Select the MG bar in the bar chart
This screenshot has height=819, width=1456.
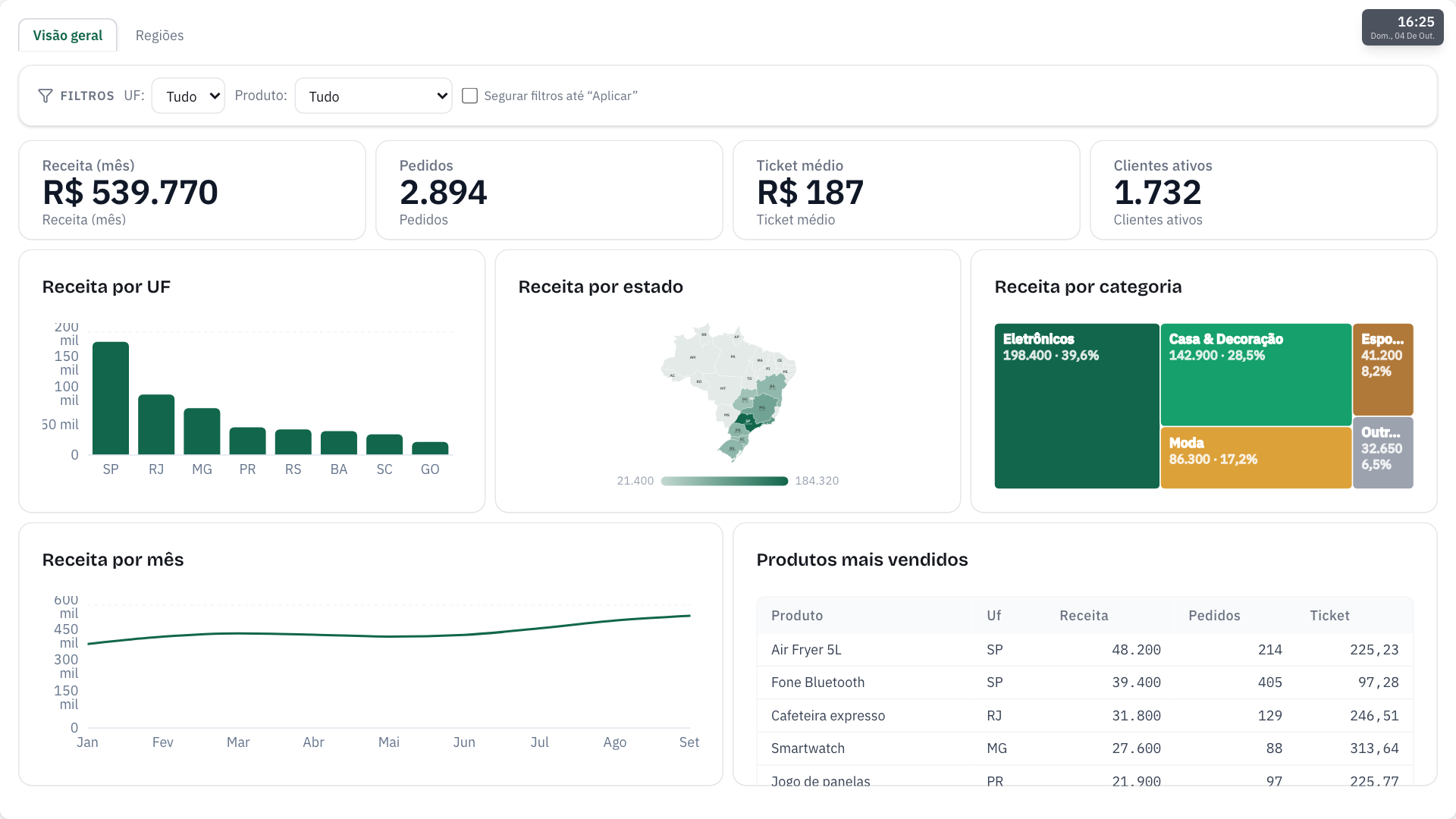tap(202, 431)
